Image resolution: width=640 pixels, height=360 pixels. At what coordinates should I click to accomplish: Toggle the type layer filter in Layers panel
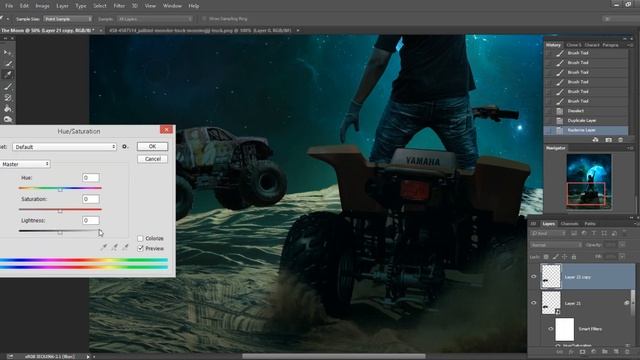pyautogui.click(x=594, y=233)
